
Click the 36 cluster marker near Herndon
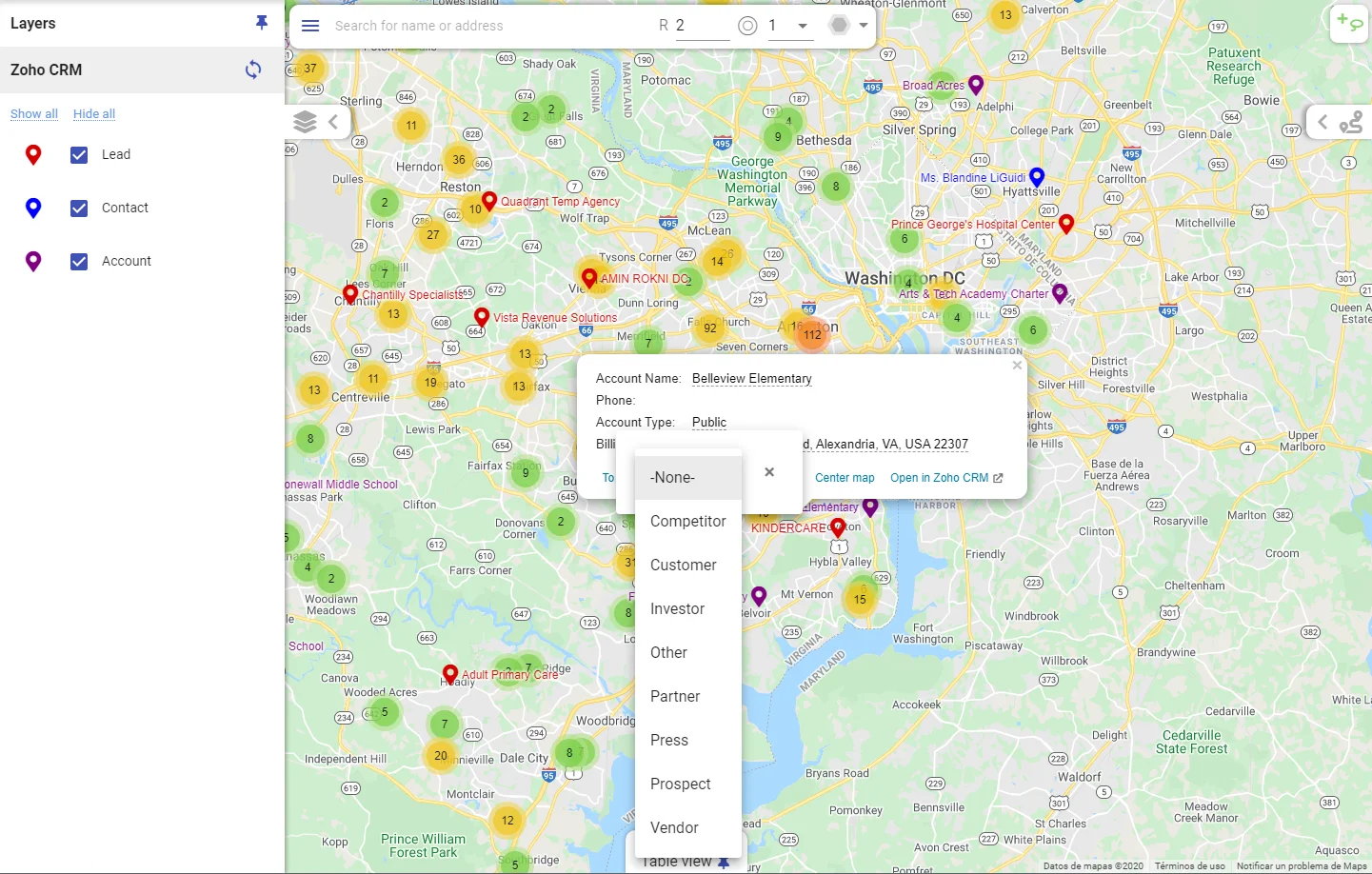click(459, 160)
